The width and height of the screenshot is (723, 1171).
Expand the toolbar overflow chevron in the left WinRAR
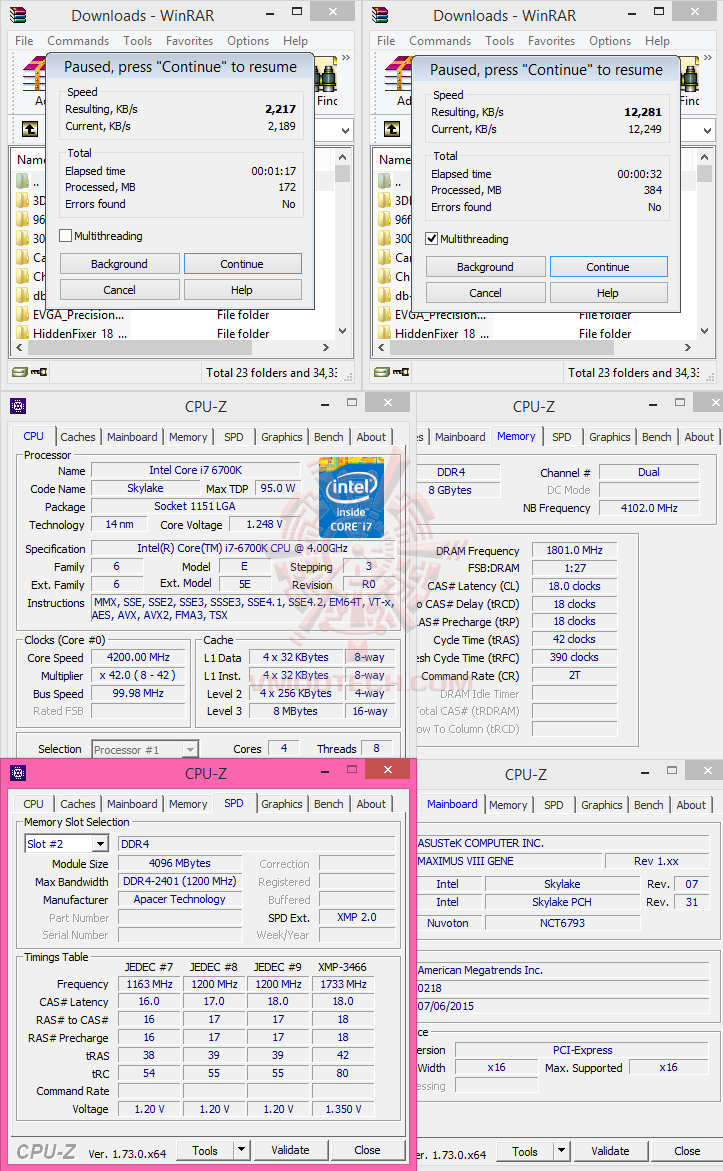pos(346,58)
